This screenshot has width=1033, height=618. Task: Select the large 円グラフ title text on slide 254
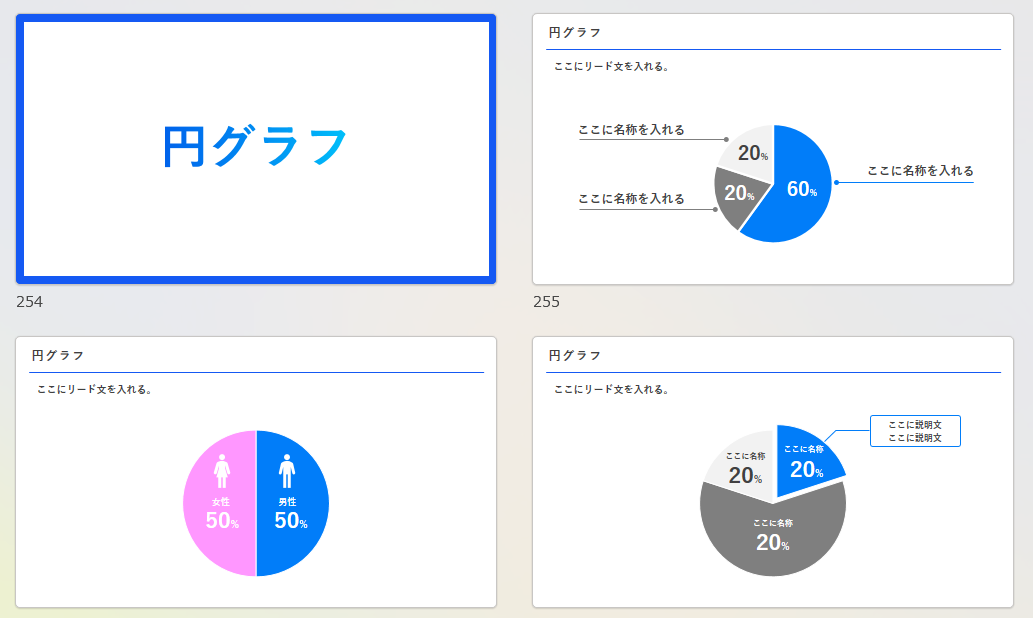(x=255, y=147)
